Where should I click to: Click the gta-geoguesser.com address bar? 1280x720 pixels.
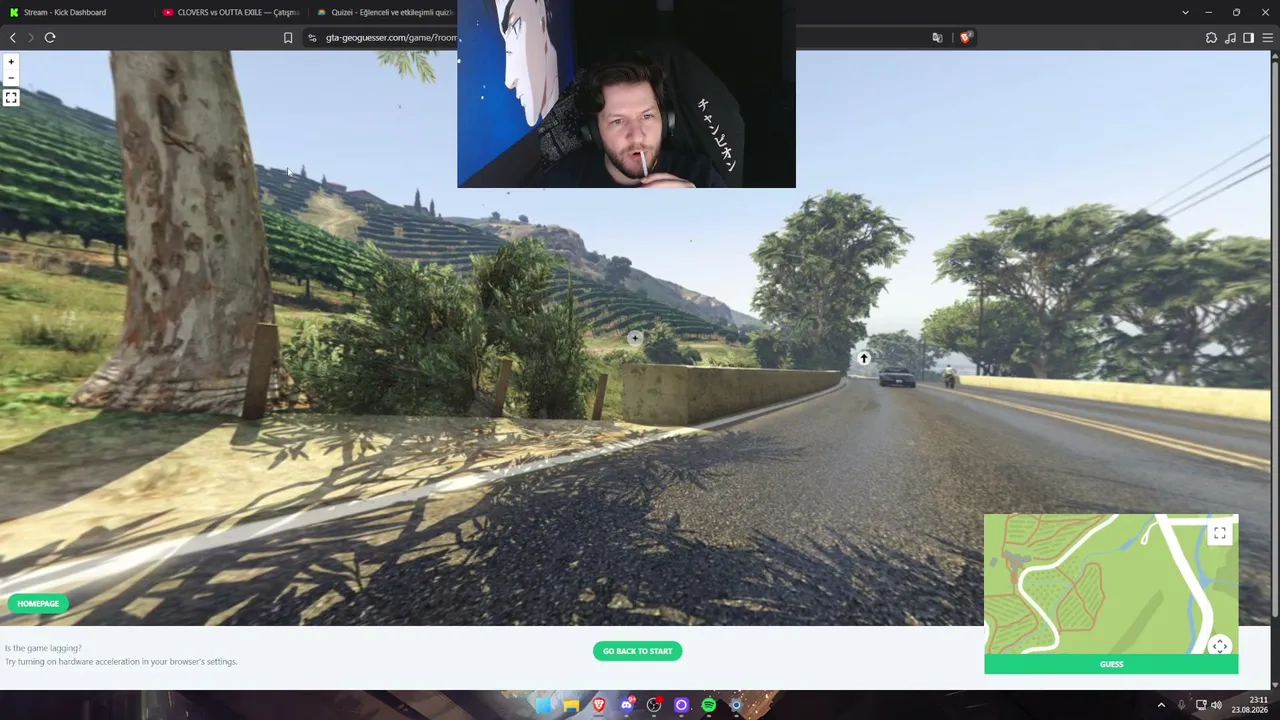(x=391, y=38)
